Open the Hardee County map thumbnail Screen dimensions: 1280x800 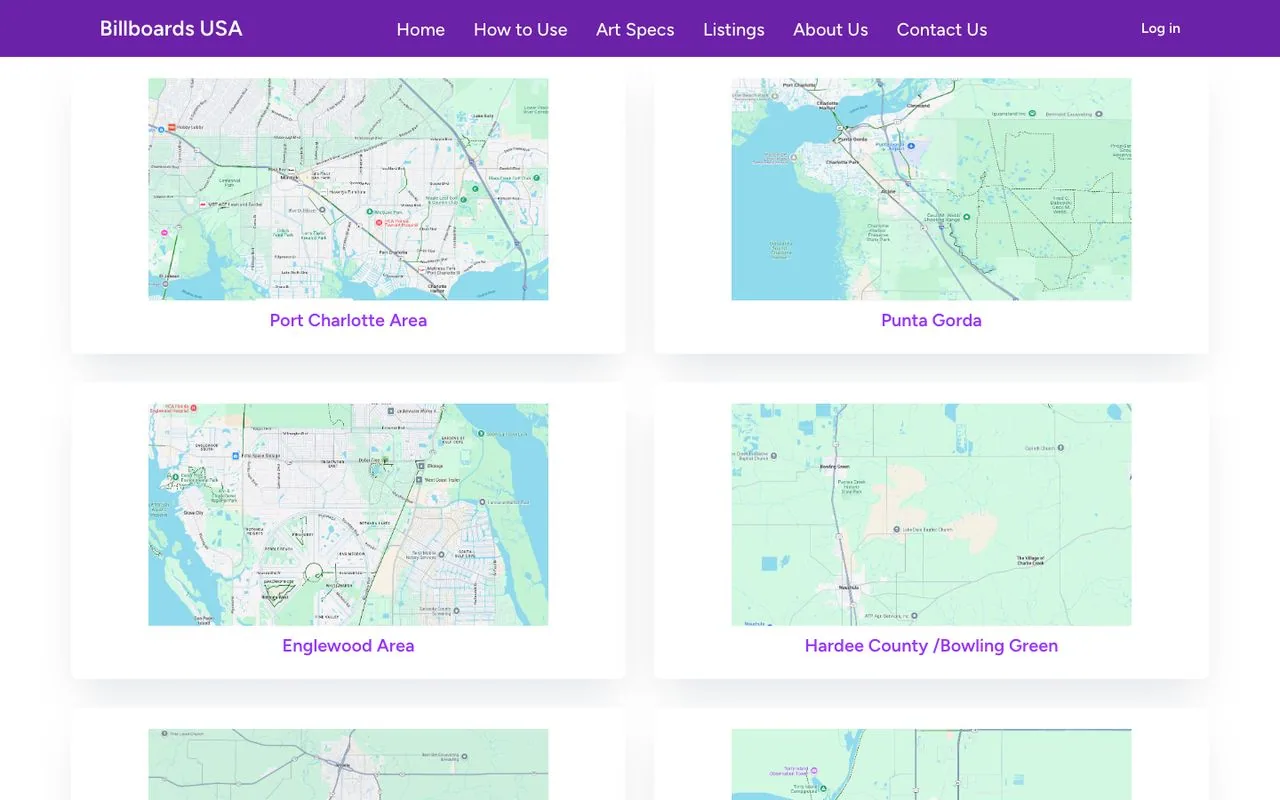(x=931, y=514)
